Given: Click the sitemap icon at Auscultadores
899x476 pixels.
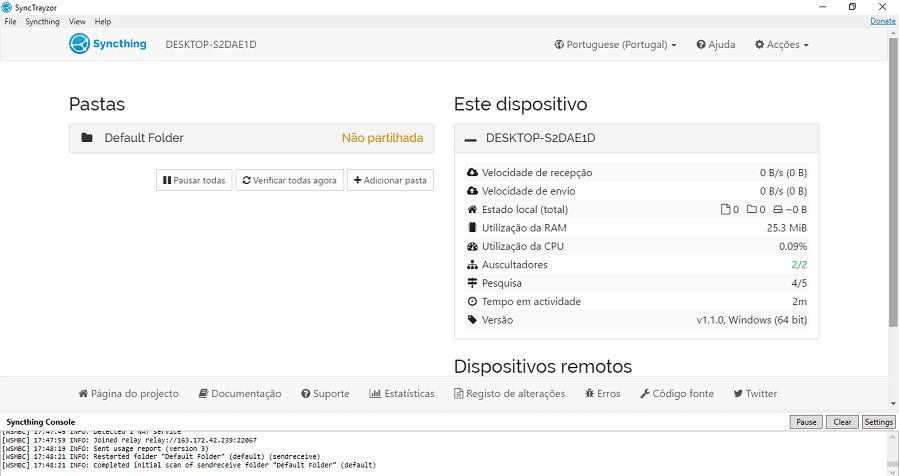Looking at the screenshot, I should coord(472,264).
